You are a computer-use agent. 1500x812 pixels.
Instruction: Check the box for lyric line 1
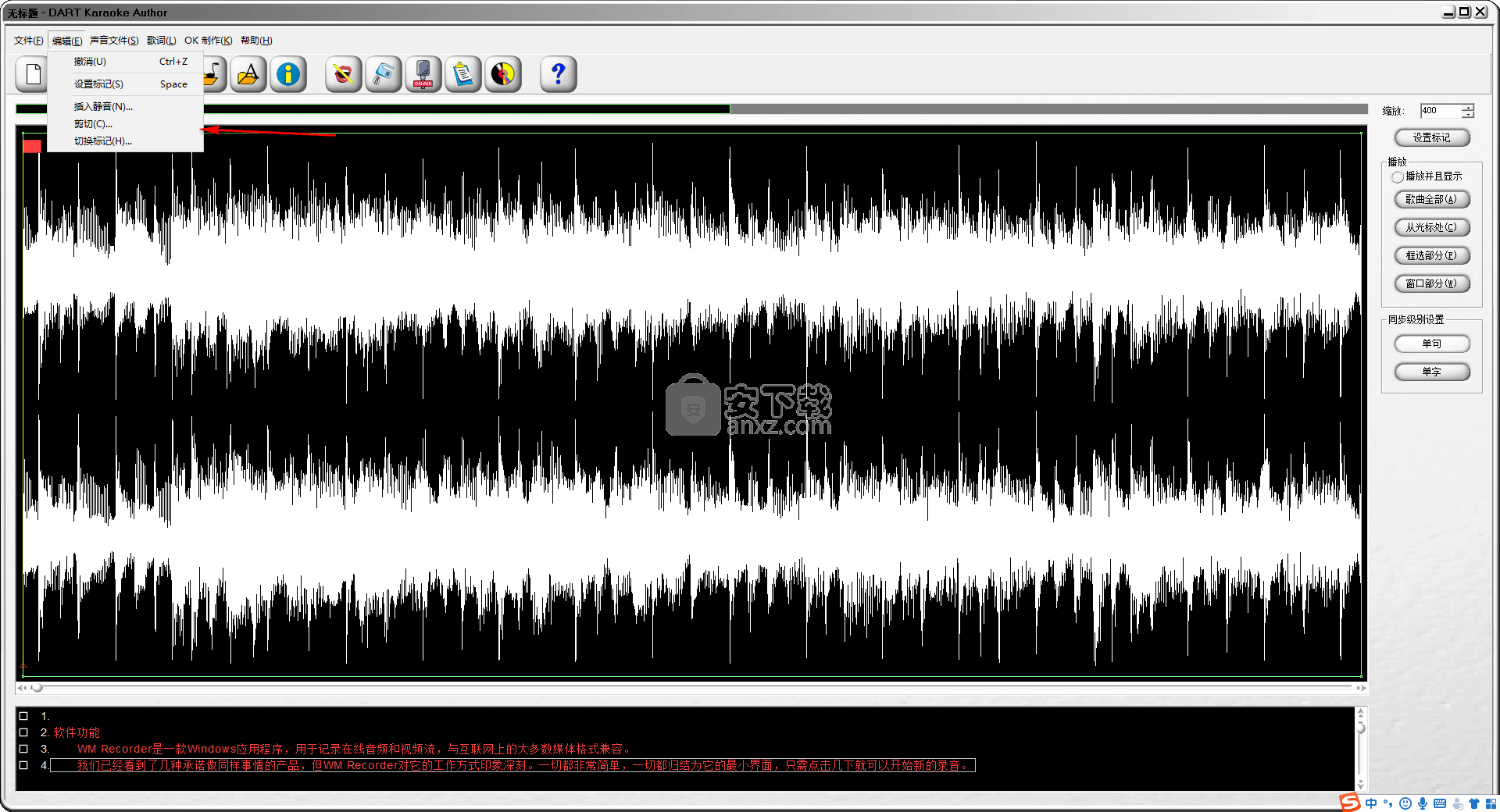pyautogui.click(x=23, y=716)
